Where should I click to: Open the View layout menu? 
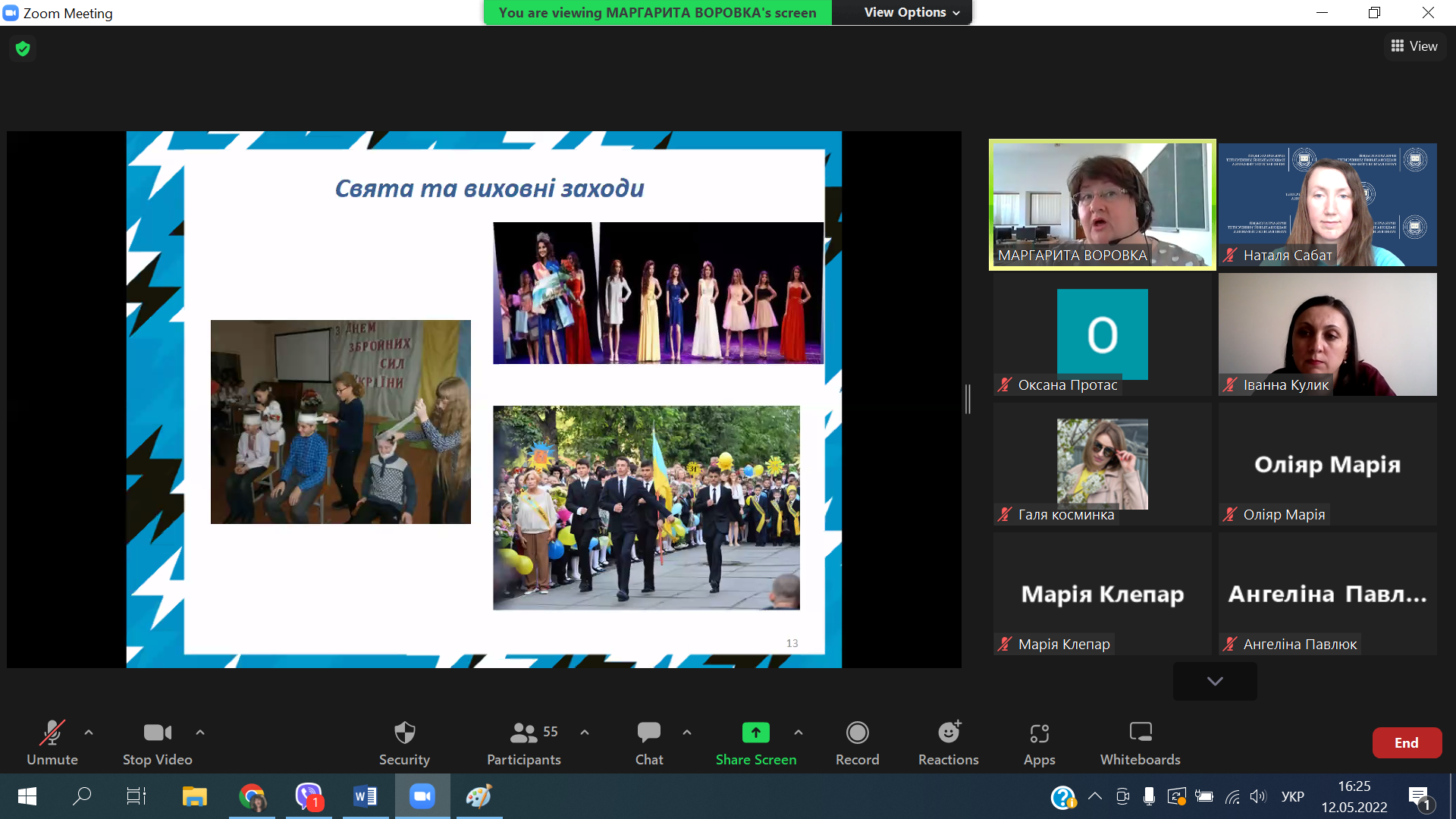coord(1414,46)
